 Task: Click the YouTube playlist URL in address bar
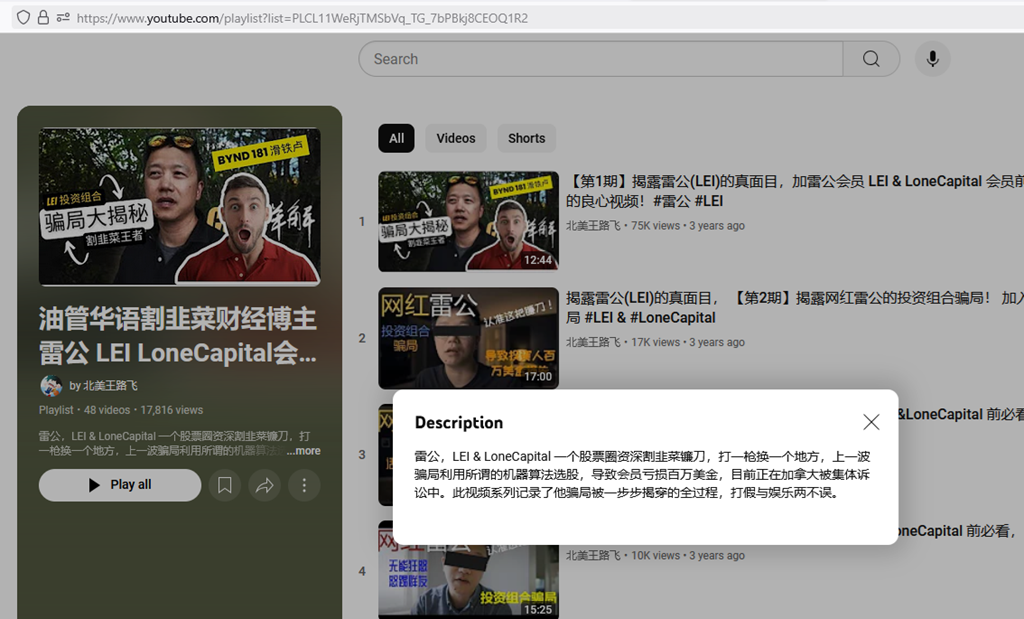pyautogui.click(x=302, y=18)
